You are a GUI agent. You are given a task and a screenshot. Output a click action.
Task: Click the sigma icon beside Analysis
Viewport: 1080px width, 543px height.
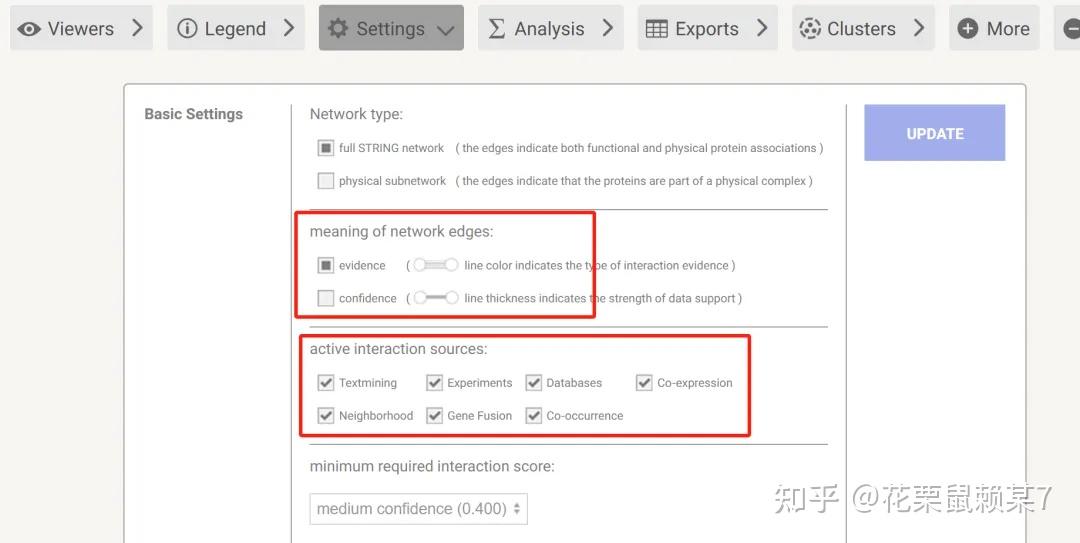[496, 28]
